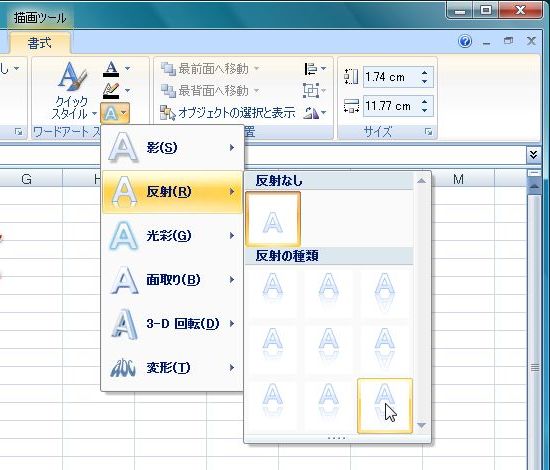The image size is (550, 470).
Task: Open the クイック スタイル WordArt gallery
Action: (x=73, y=90)
